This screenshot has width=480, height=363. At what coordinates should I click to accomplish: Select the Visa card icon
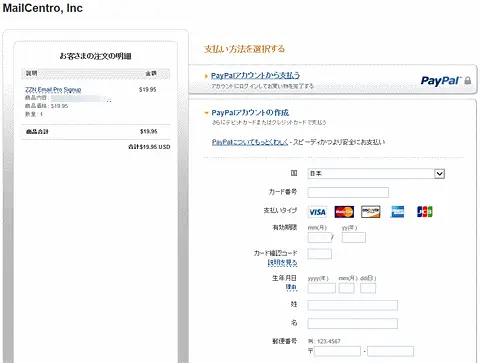point(317,212)
